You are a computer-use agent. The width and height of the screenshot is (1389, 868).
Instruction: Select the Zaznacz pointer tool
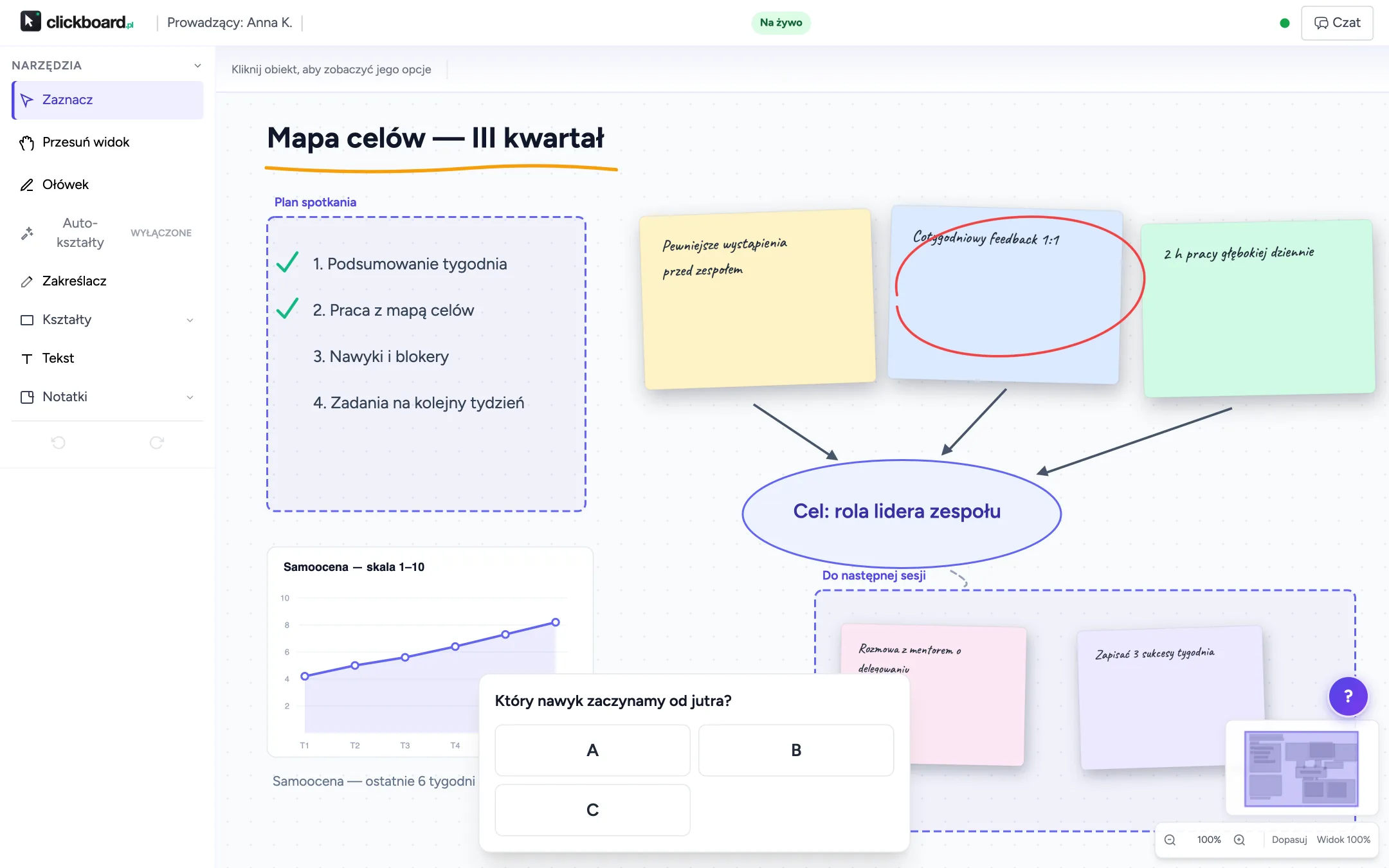tap(107, 100)
